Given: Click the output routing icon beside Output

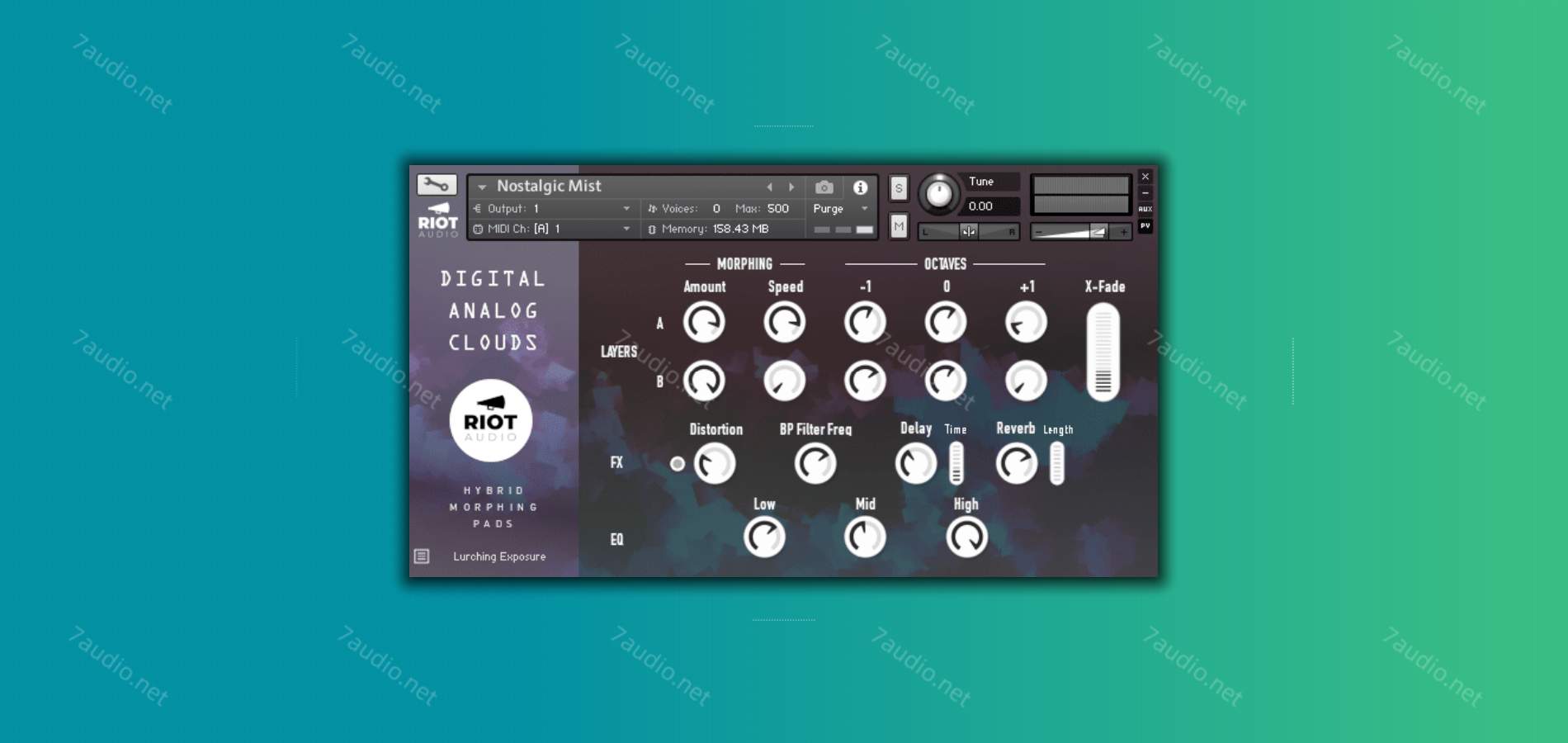Looking at the screenshot, I should (477, 209).
